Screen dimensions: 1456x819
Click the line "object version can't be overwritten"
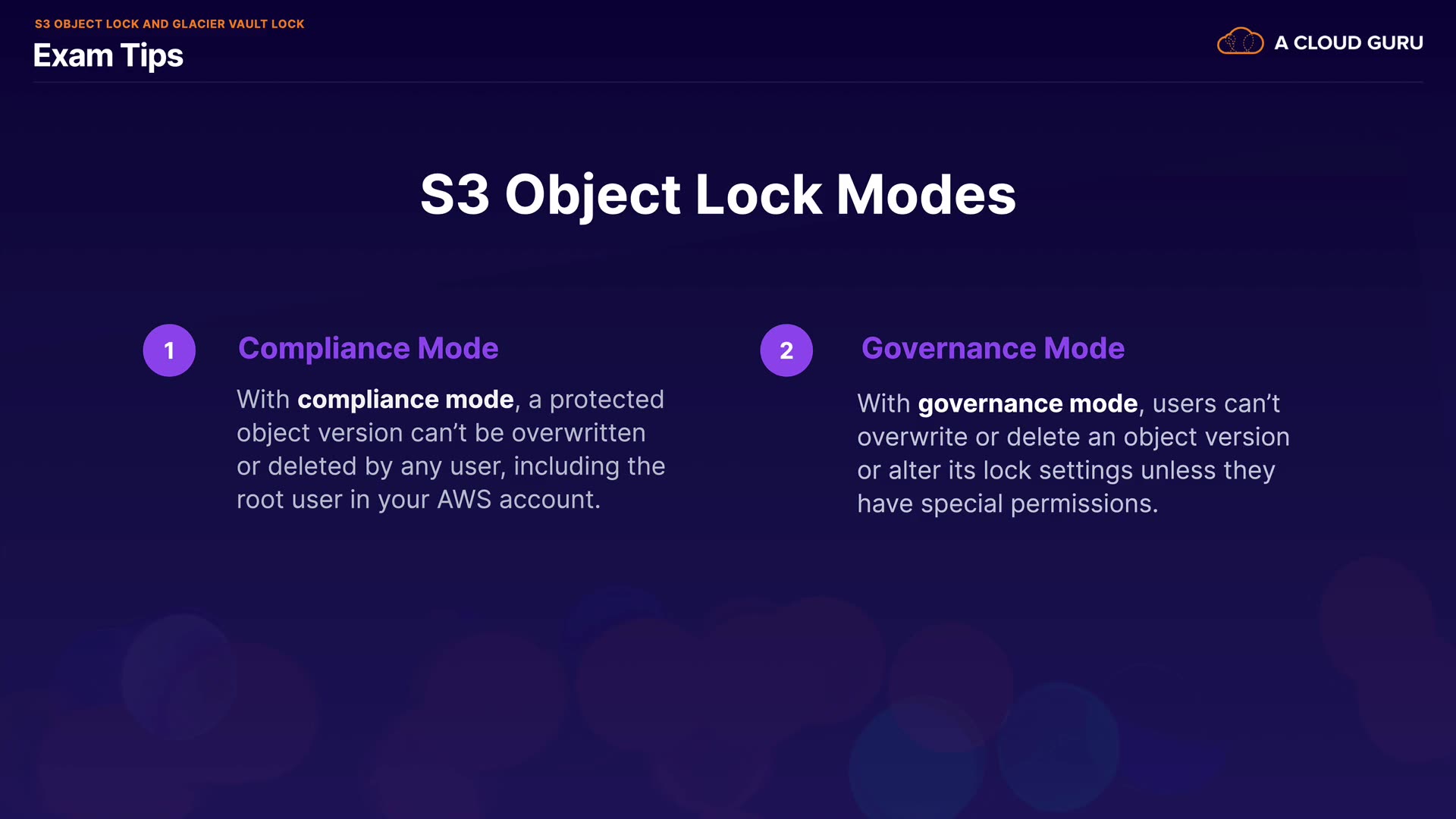[x=441, y=433]
